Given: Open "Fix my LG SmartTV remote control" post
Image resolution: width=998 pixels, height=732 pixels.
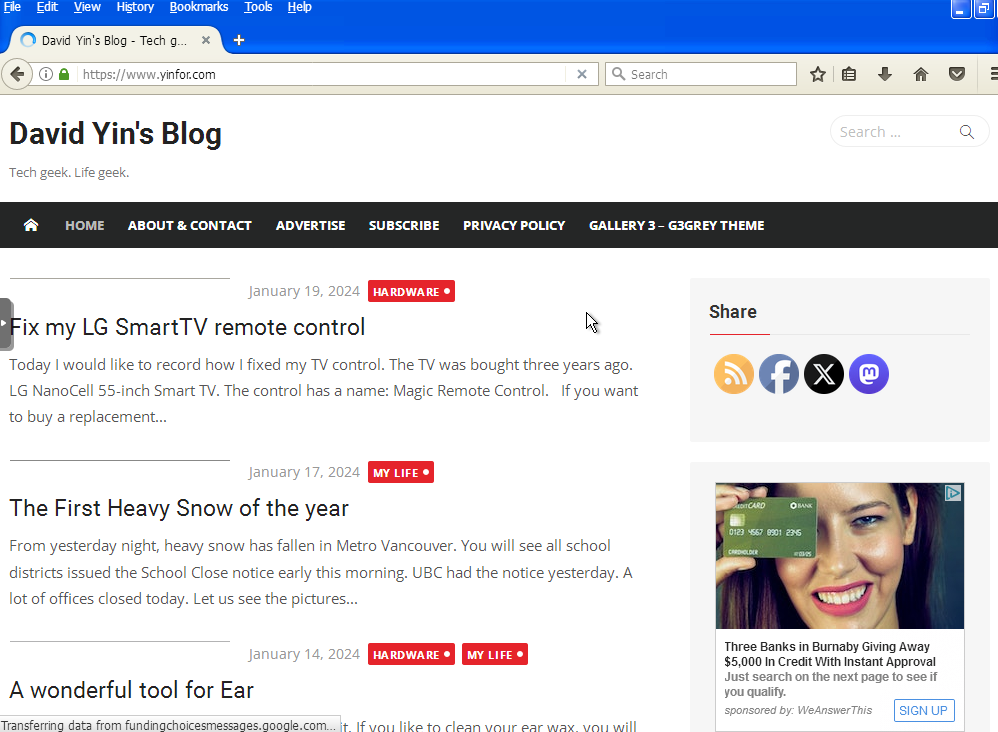Looking at the screenshot, I should click(188, 327).
